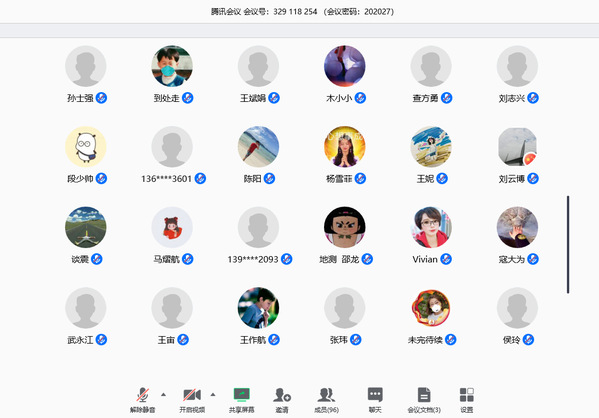599x418 pixels.
Task: Select 段少帅's cartoon avatar
Action: [86, 147]
